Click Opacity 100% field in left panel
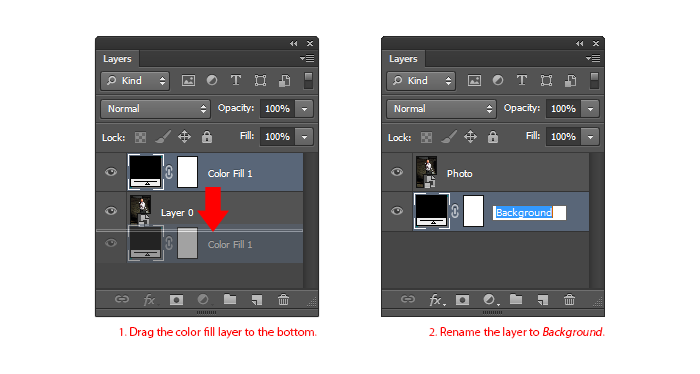 tap(278, 109)
